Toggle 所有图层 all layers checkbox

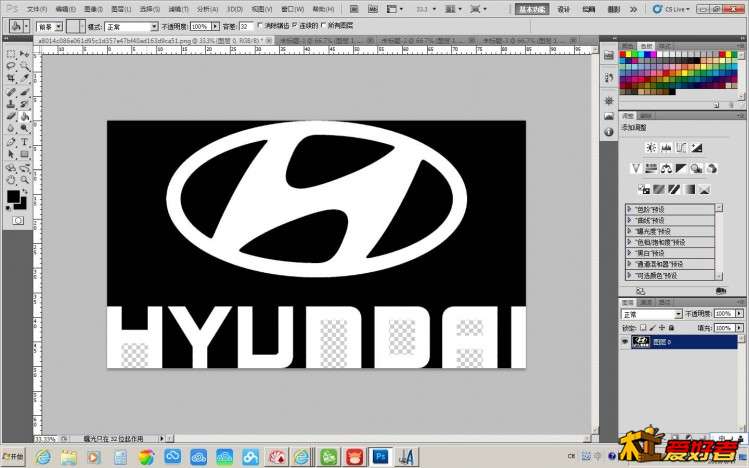click(x=324, y=25)
